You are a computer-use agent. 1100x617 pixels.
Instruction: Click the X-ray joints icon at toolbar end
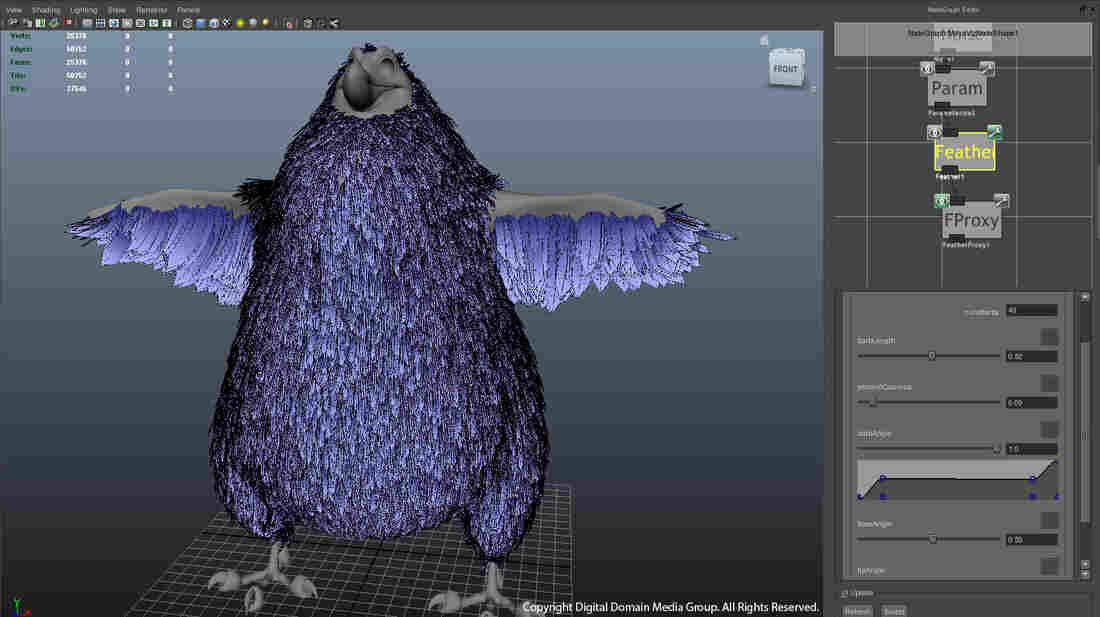(x=335, y=23)
